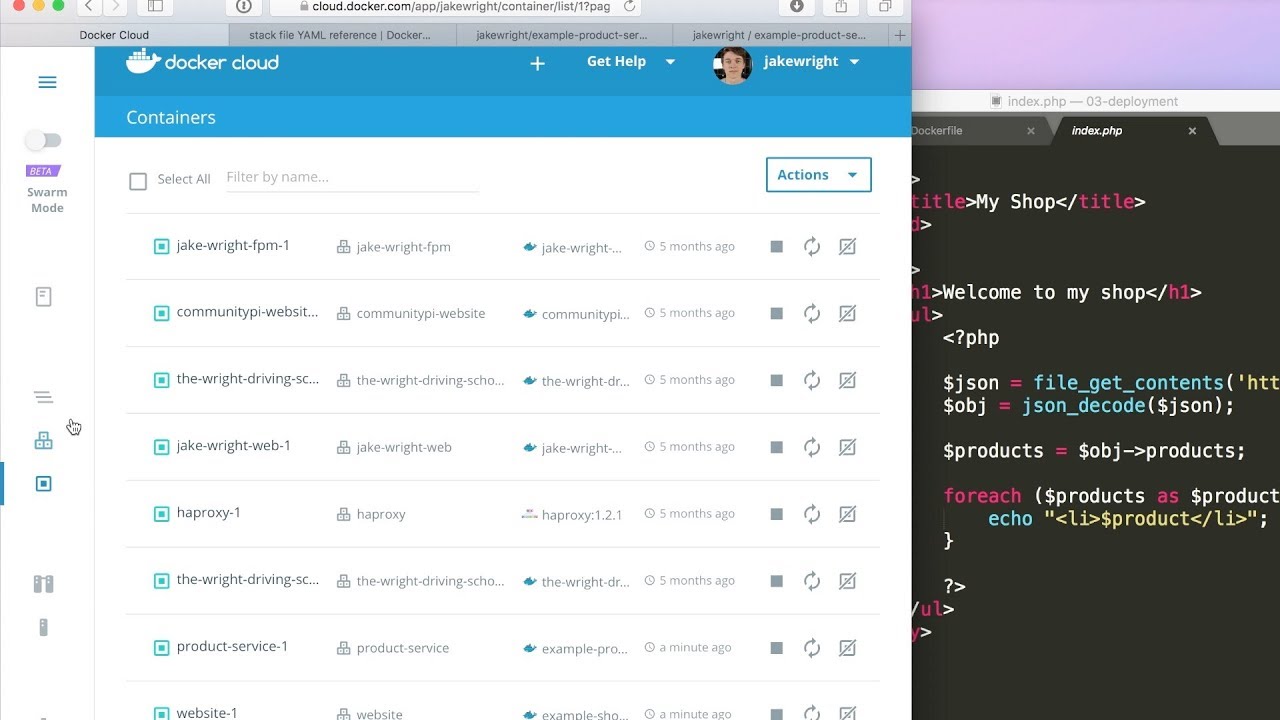The image size is (1280, 720).
Task: Open jake-wright-fpm-1 container link
Action: coord(233,246)
